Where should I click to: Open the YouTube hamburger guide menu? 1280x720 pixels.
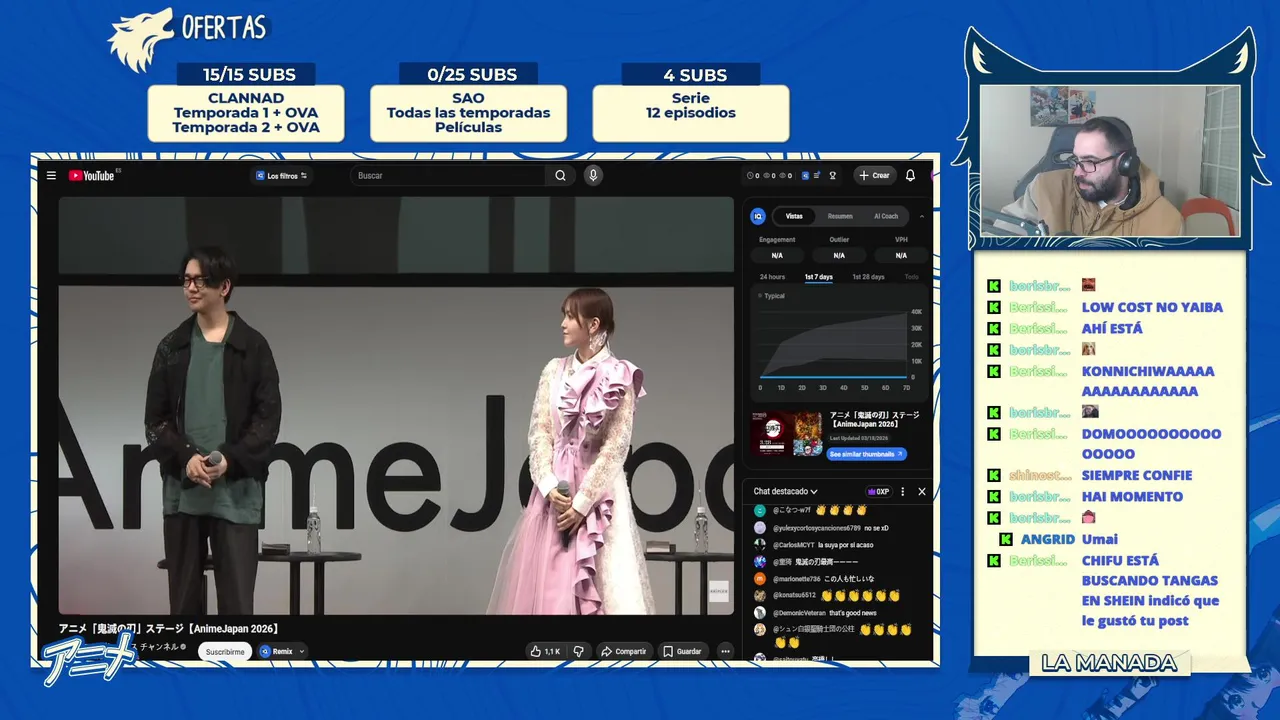point(51,175)
